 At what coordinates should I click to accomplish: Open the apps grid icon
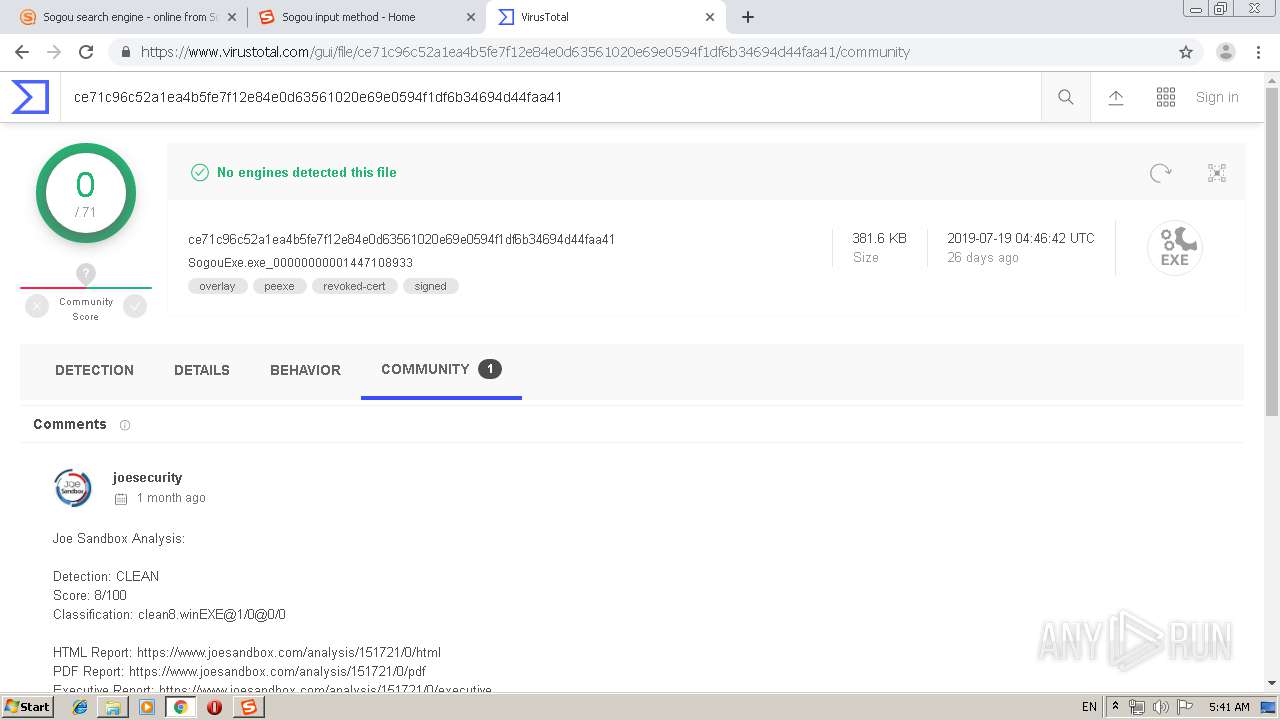click(x=1166, y=97)
